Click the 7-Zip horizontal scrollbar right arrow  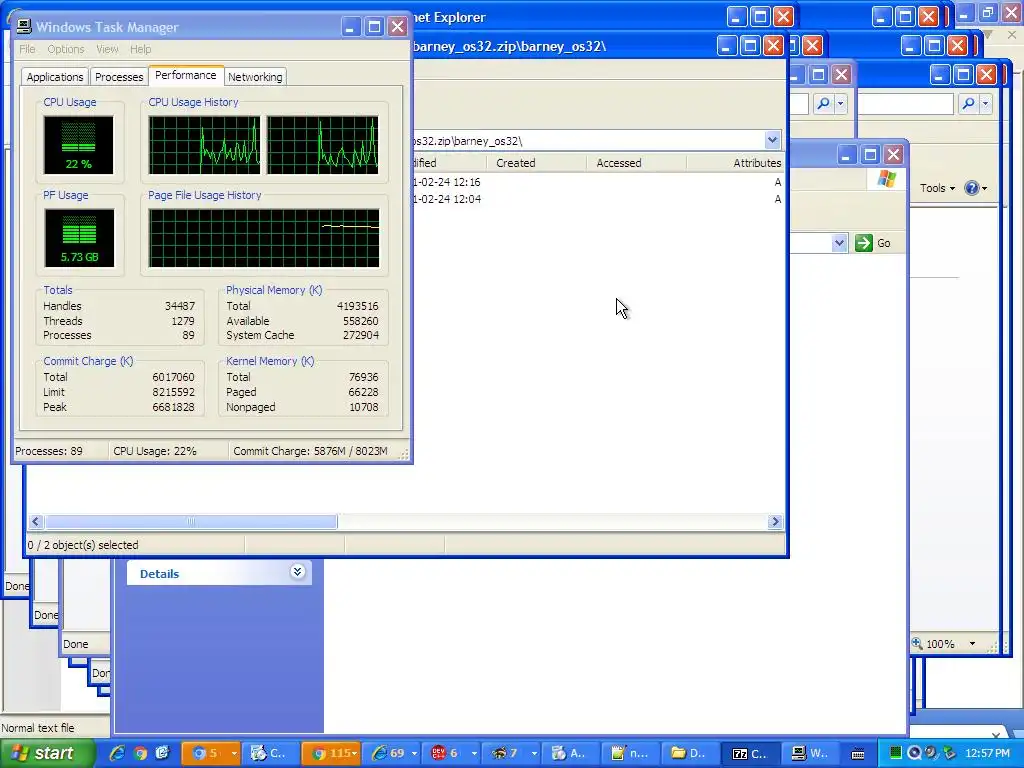click(x=775, y=521)
